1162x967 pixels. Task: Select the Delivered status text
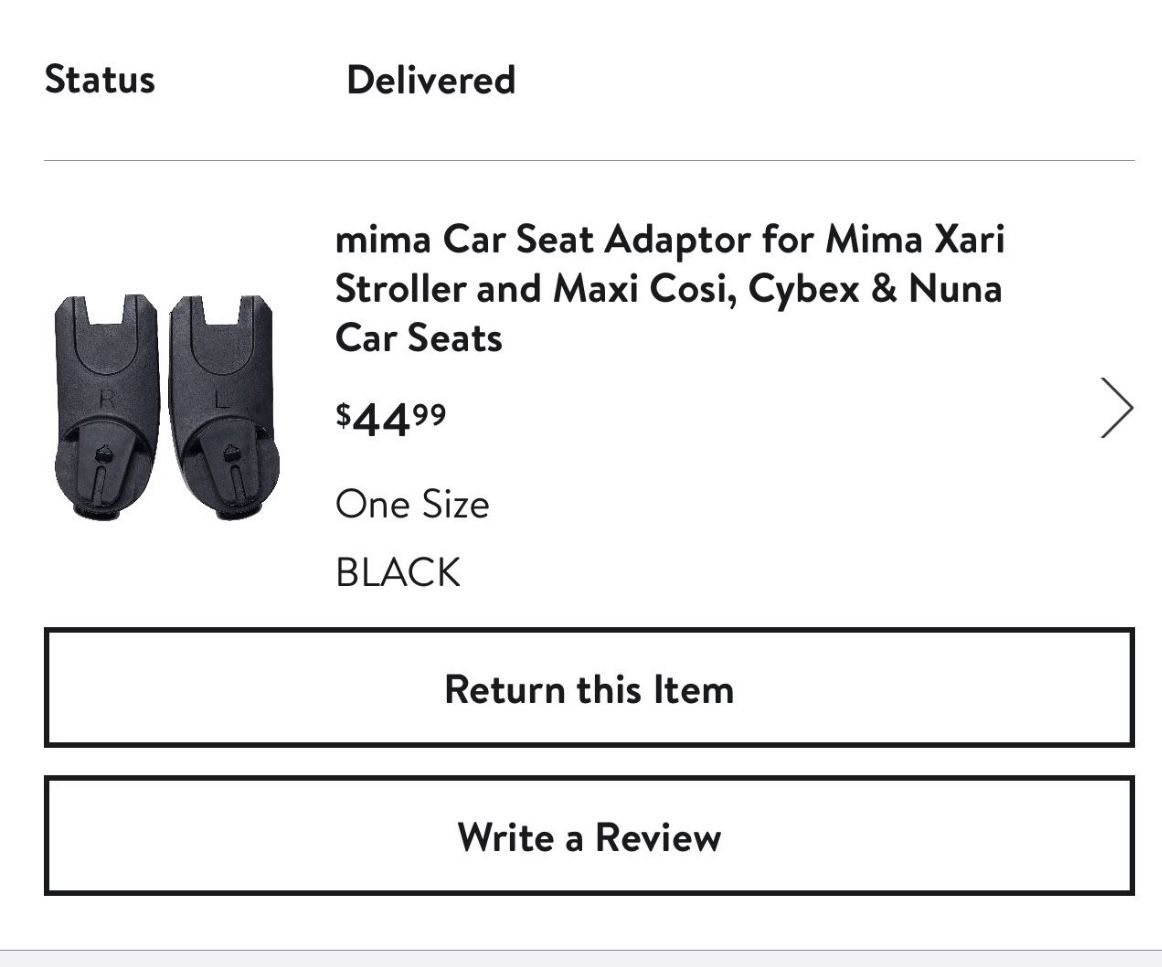pos(430,80)
